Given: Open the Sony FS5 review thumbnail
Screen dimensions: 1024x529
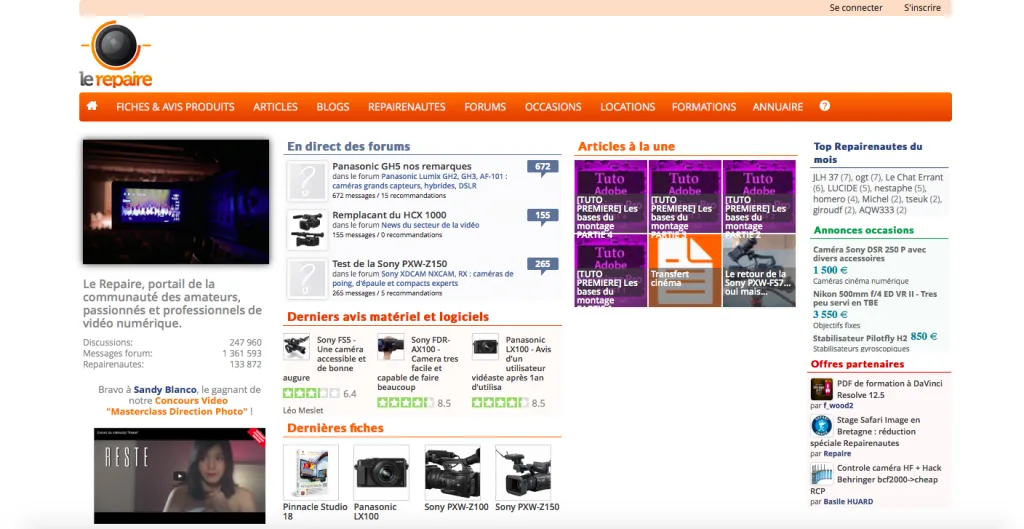Looking at the screenshot, I should [296, 347].
